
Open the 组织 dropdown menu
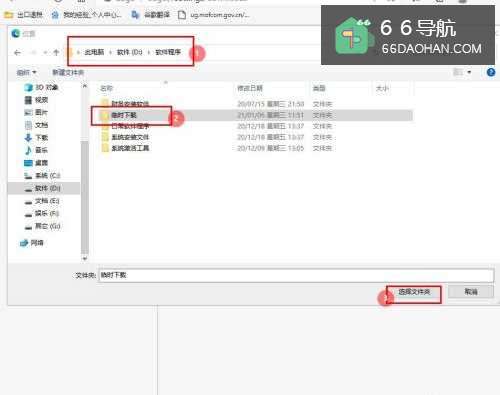[26, 72]
